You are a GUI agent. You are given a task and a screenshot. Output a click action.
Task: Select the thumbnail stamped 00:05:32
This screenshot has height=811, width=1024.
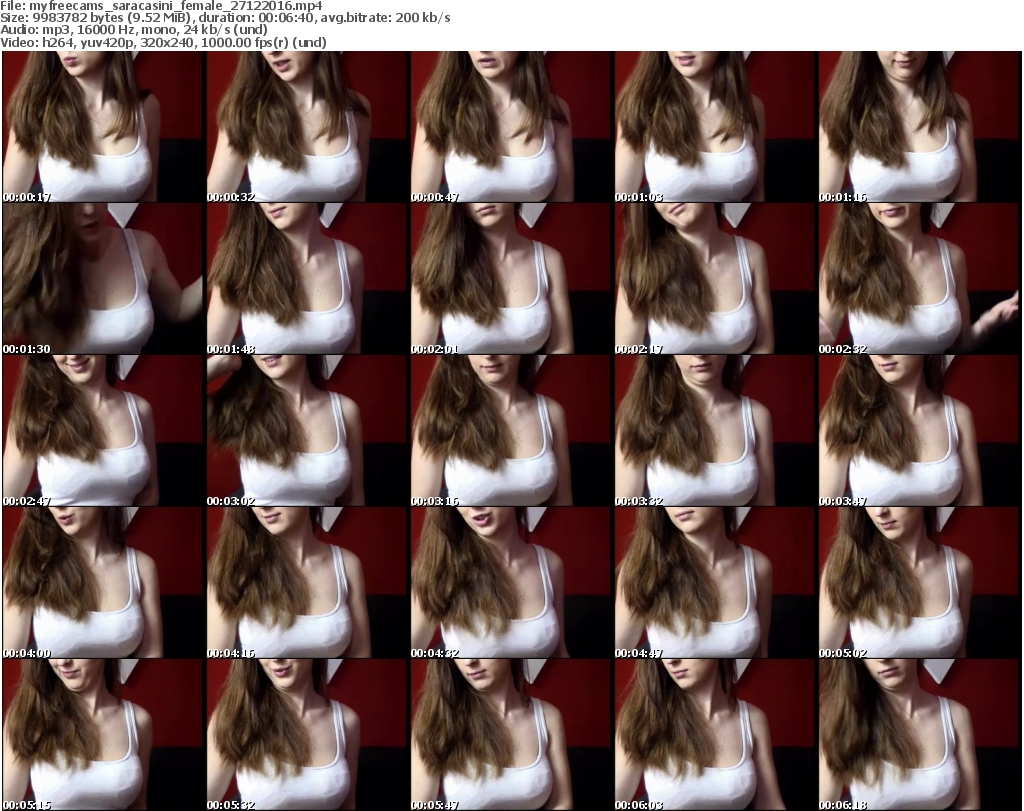307,735
